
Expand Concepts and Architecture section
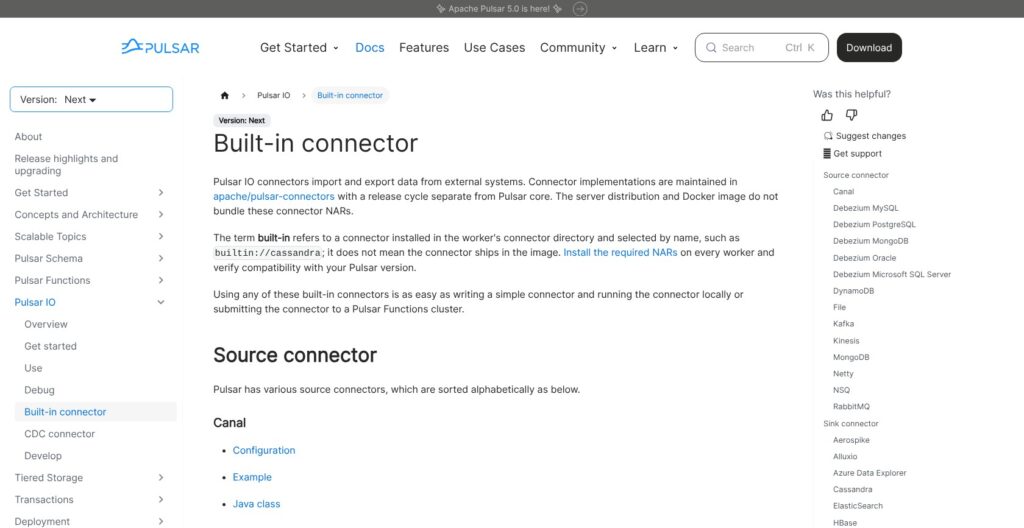(x=161, y=214)
